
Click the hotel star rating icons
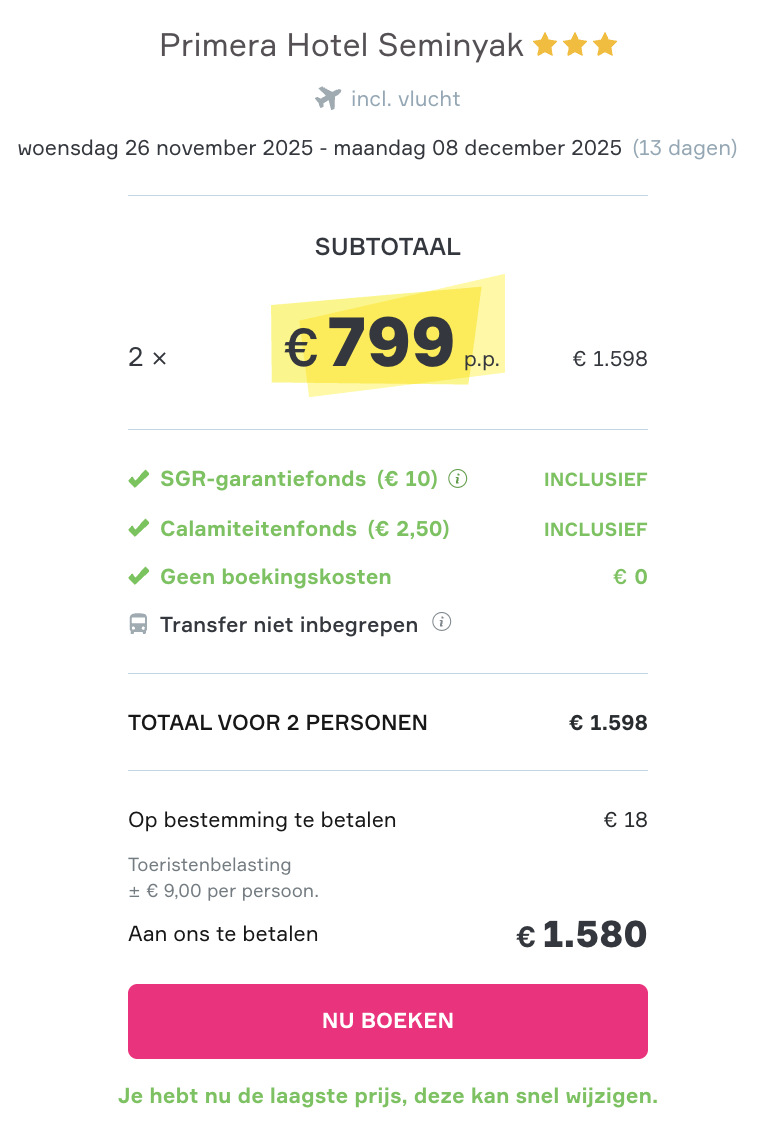(575, 46)
